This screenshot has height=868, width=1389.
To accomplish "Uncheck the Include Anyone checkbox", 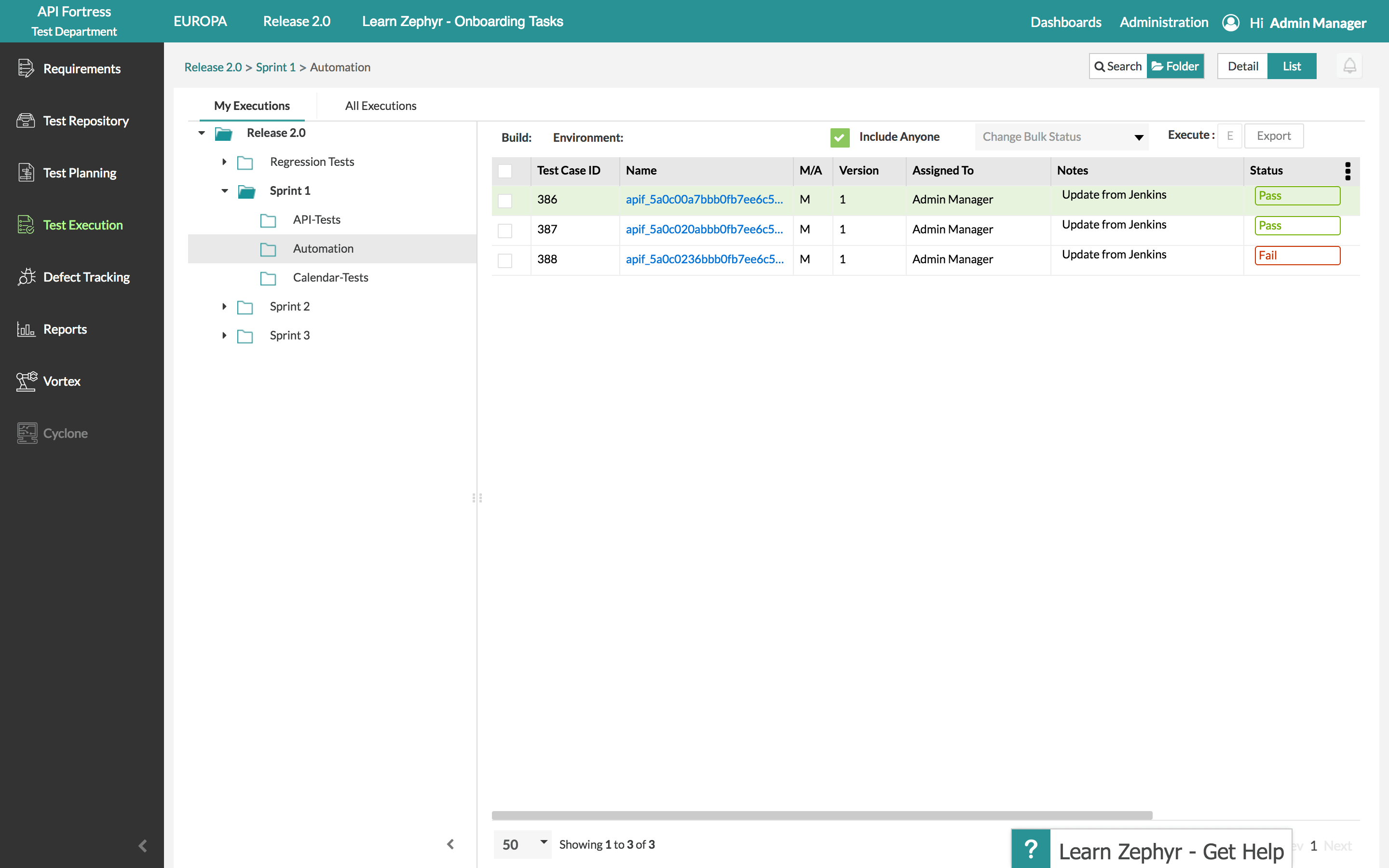I will [x=839, y=137].
